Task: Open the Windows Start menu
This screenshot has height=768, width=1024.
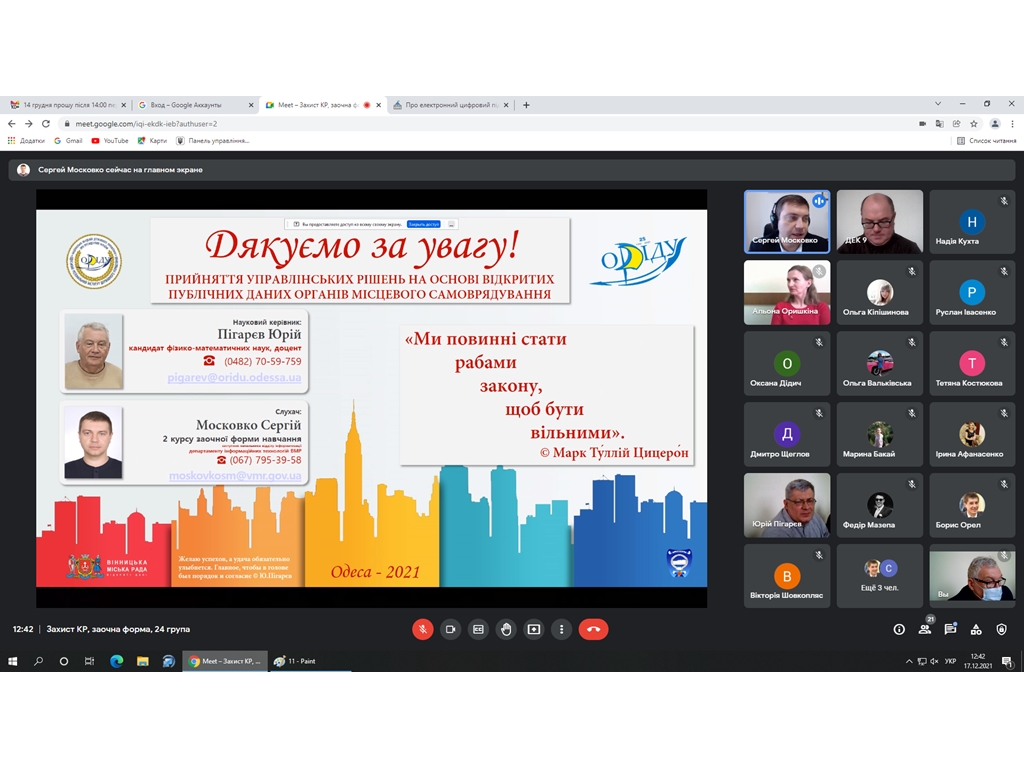Action: tap(12, 661)
